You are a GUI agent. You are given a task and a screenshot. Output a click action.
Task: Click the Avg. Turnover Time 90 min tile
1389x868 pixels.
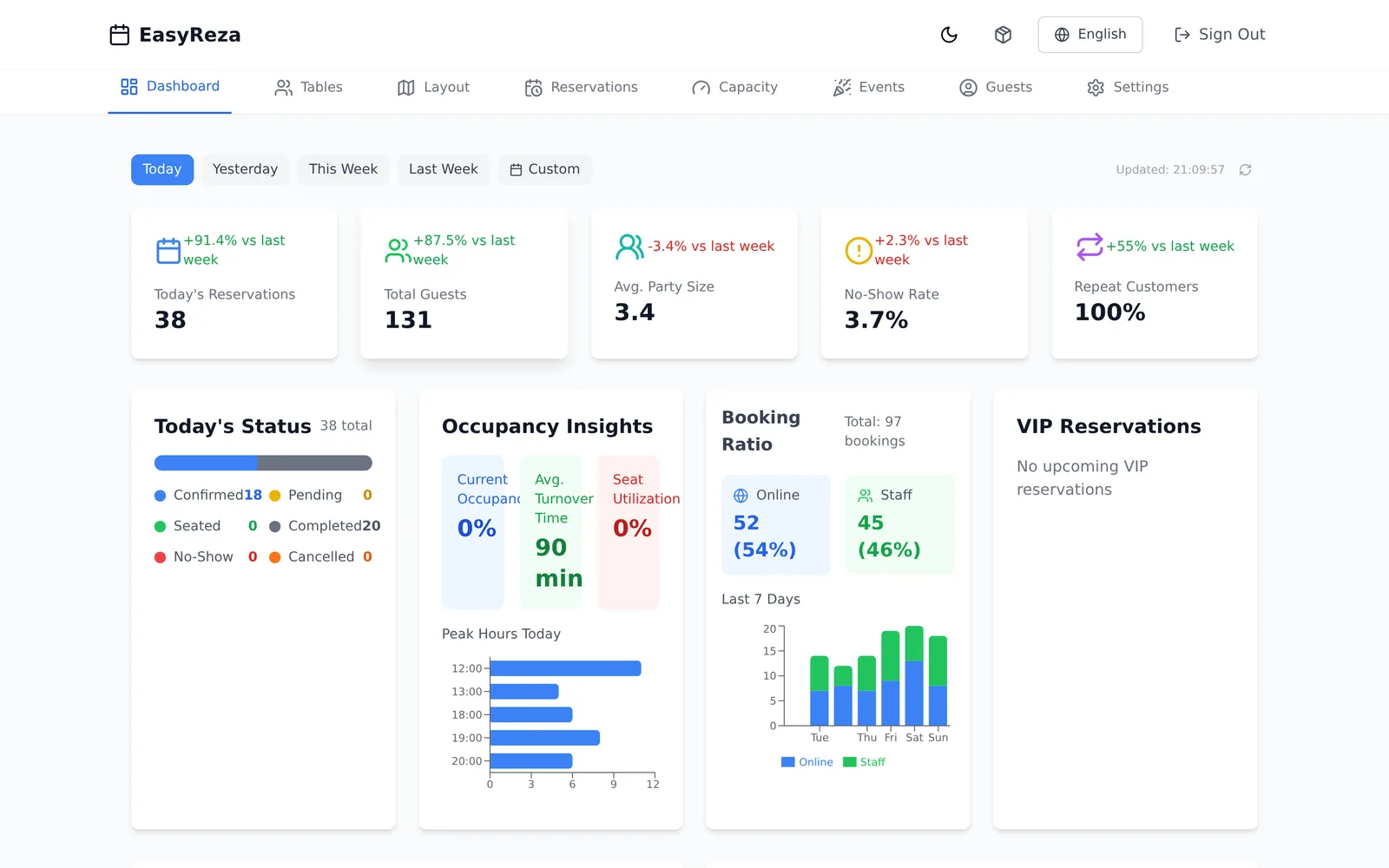click(550, 532)
